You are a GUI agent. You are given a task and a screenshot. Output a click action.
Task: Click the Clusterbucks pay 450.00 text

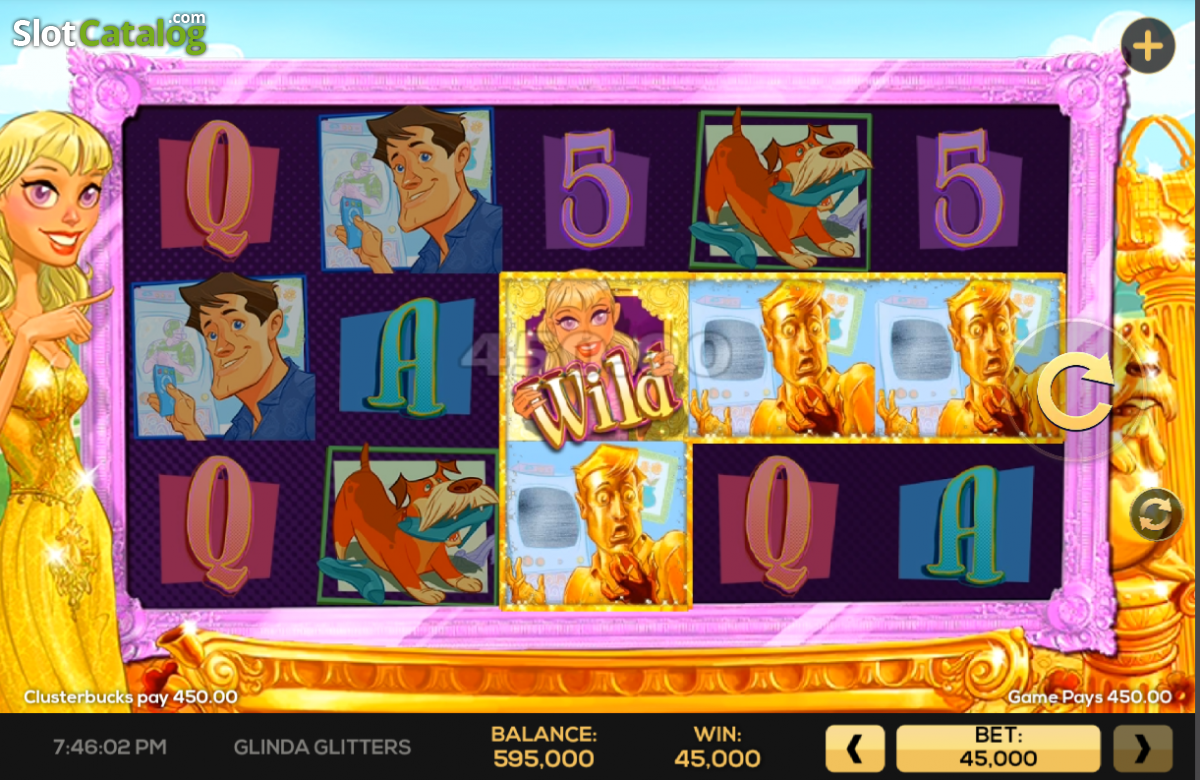click(x=130, y=697)
